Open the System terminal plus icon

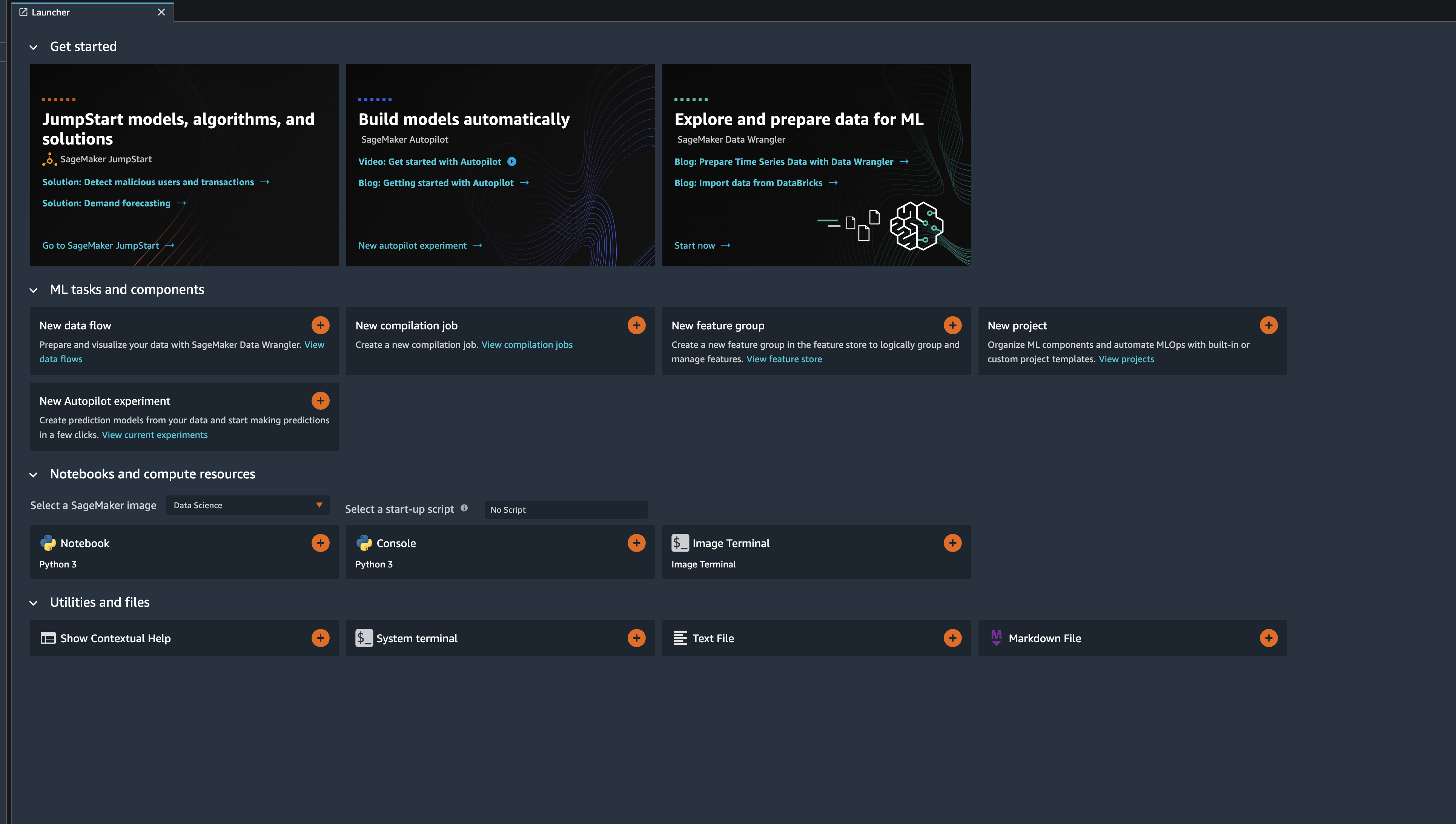(x=636, y=638)
